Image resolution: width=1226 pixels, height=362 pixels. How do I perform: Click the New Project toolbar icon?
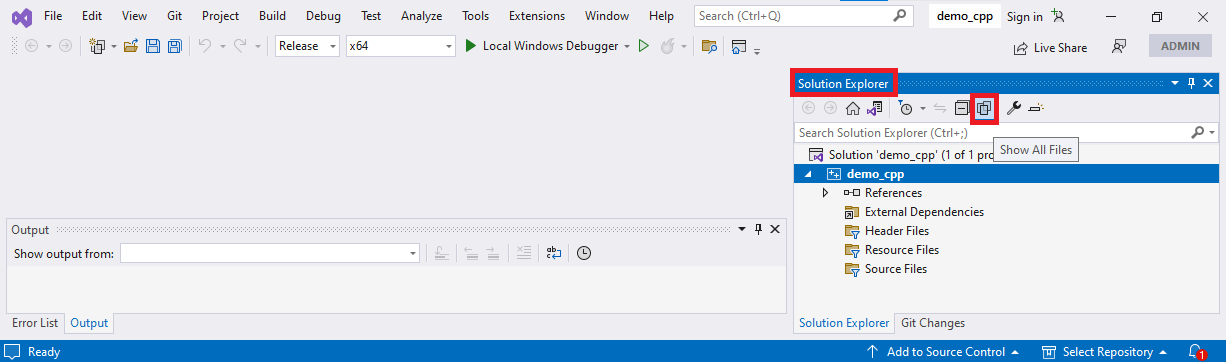coord(97,46)
